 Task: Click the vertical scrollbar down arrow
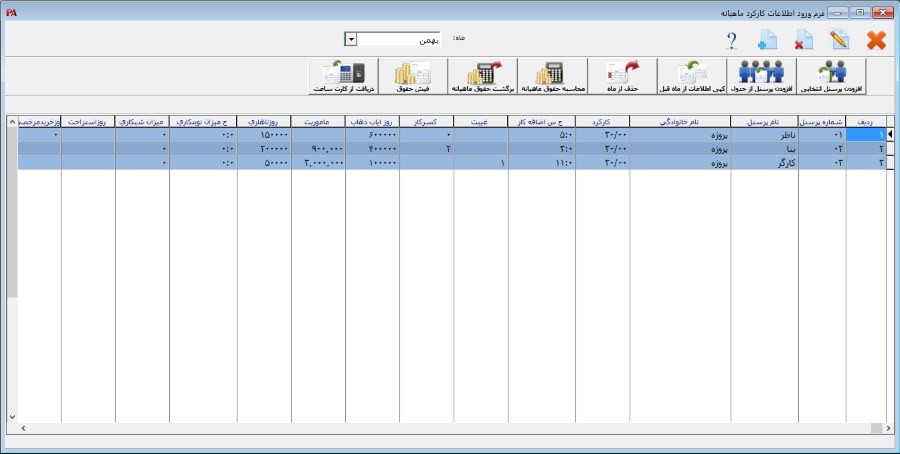pos(12,415)
